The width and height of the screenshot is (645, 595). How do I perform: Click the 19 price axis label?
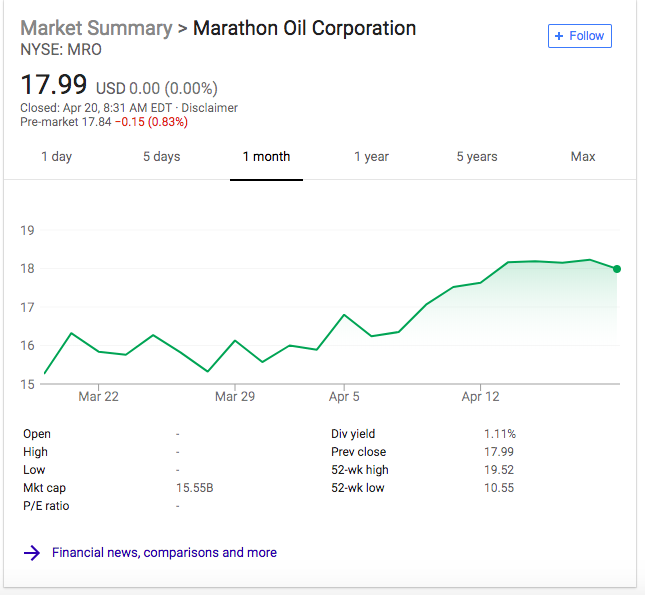pos(27,230)
